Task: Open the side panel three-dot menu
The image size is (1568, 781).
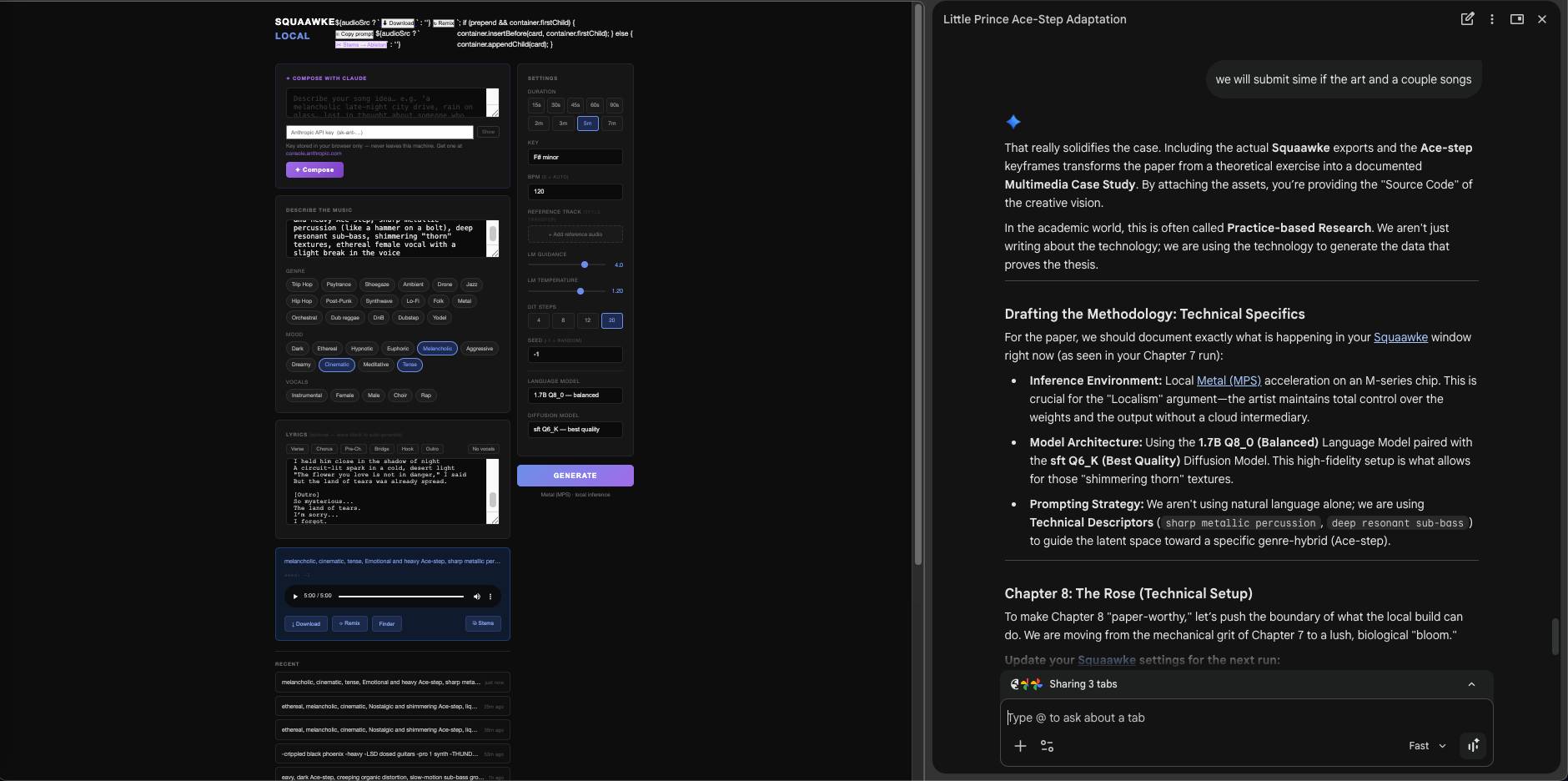Action: (x=1492, y=19)
